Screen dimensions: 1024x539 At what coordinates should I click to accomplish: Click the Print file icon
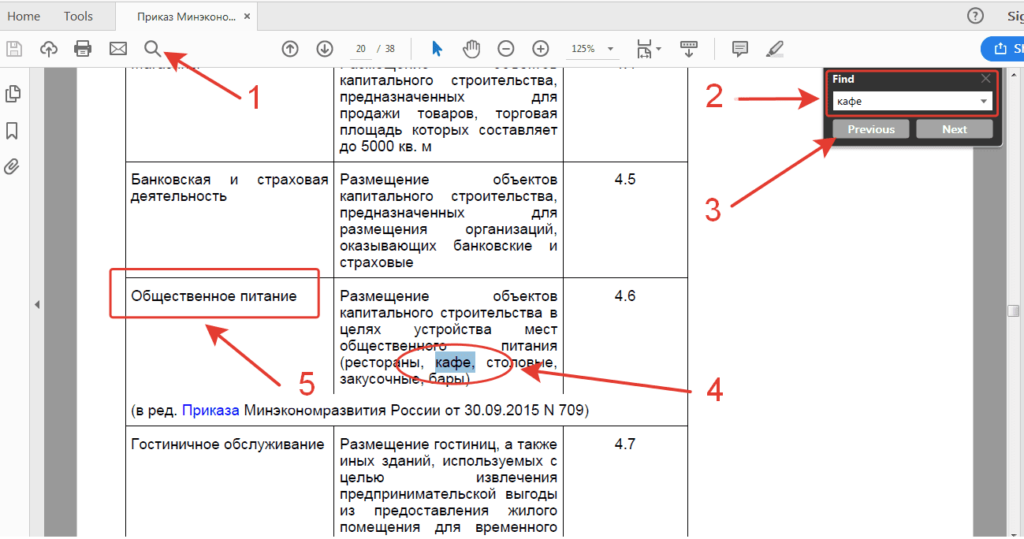tap(83, 48)
